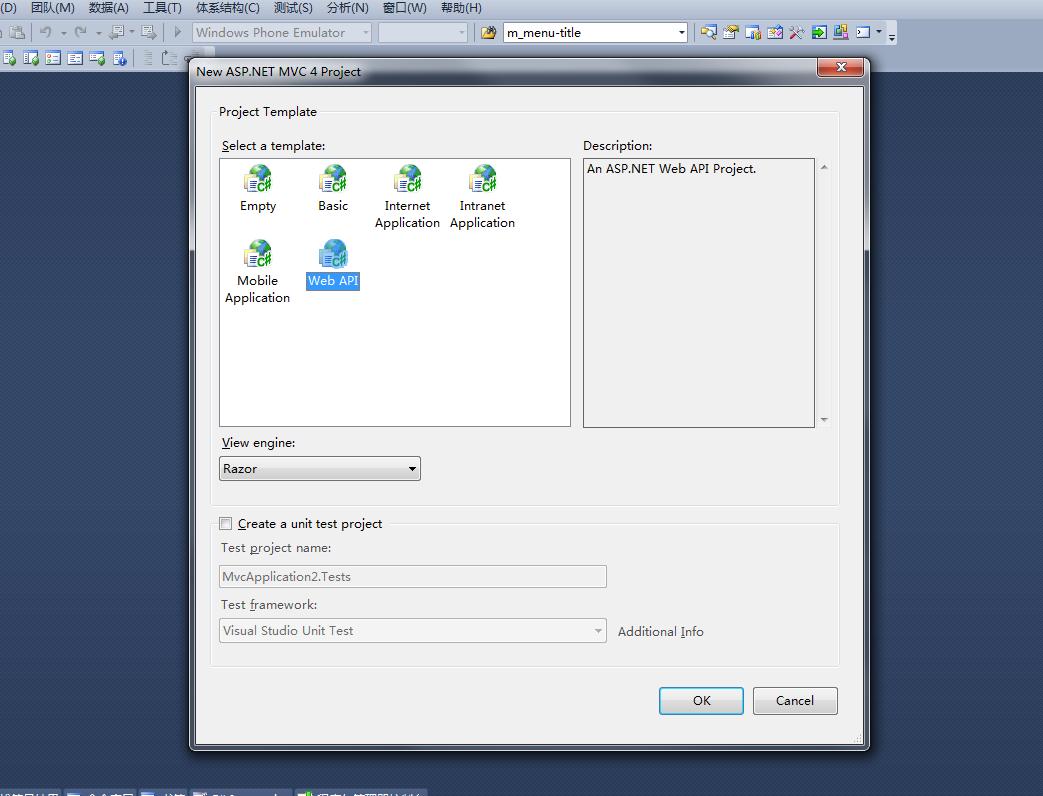The height and width of the screenshot is (796, 1043).
Task: Open Solution Explorer from the toolbar
Action: coord(708,32)
